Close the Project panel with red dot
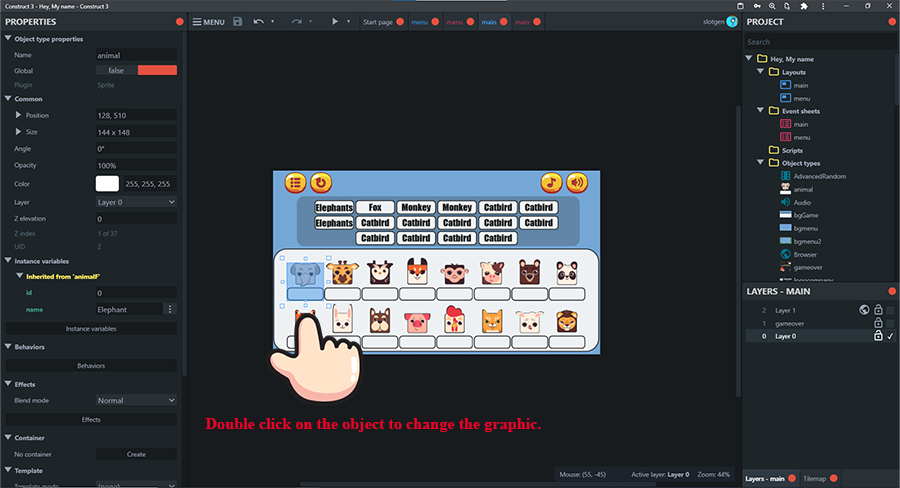 point(892,21)
